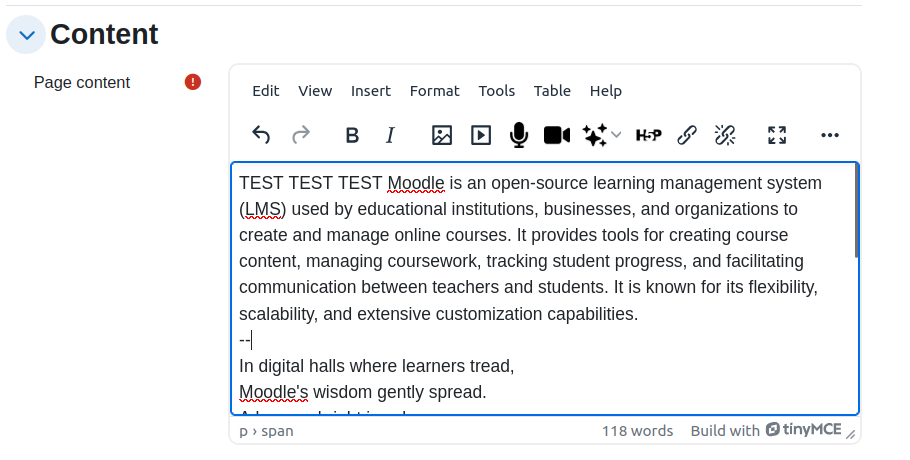Insert a link with chain icon
This screenshot has width=910, height=460.
[687, 135]
